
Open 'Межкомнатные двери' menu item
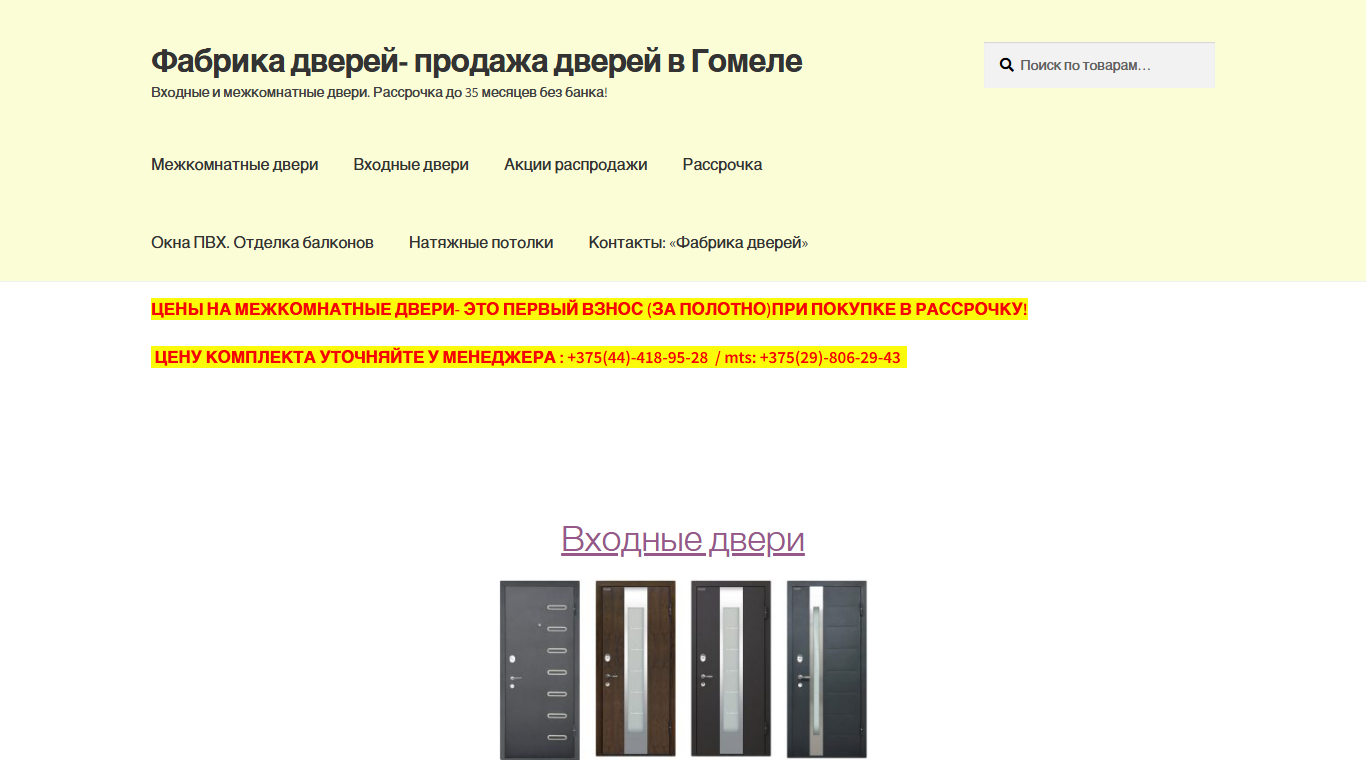pos(235,165)
